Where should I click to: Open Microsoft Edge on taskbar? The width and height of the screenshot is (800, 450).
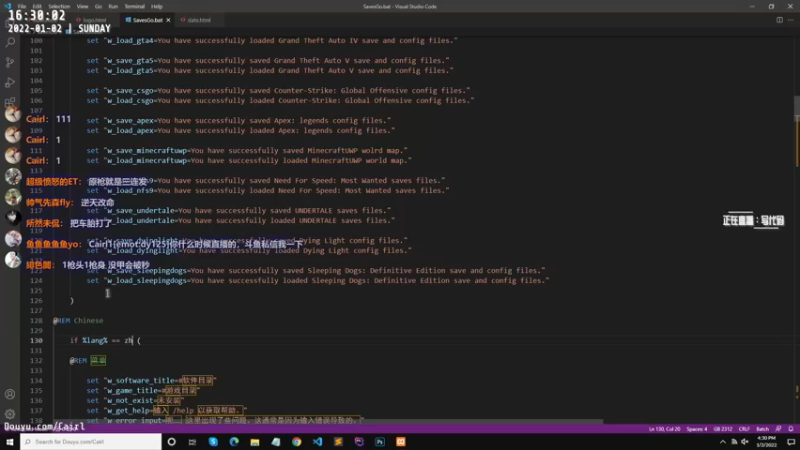(x=234, y=442)
